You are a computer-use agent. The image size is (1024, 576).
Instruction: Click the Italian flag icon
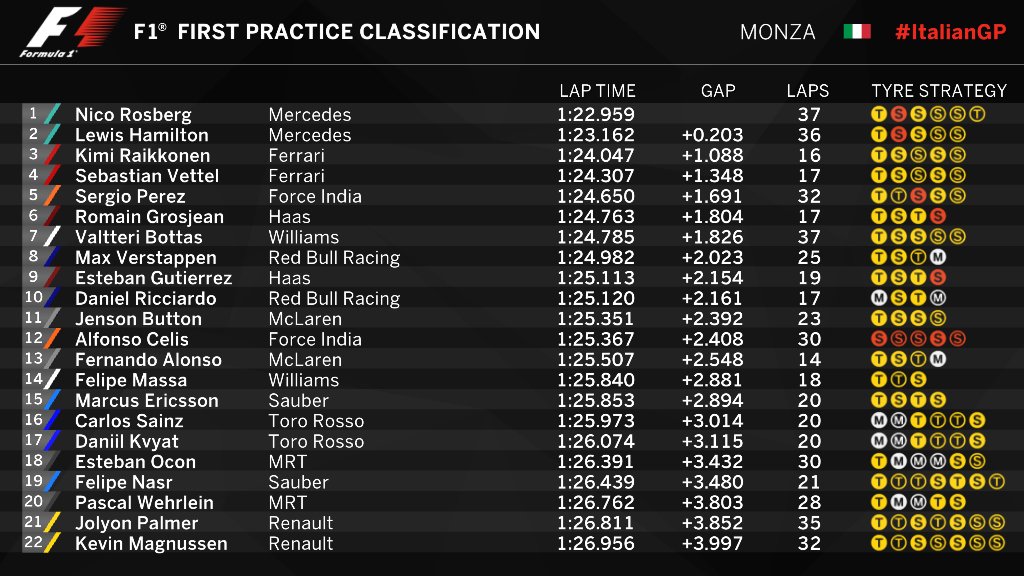[856, 32]
